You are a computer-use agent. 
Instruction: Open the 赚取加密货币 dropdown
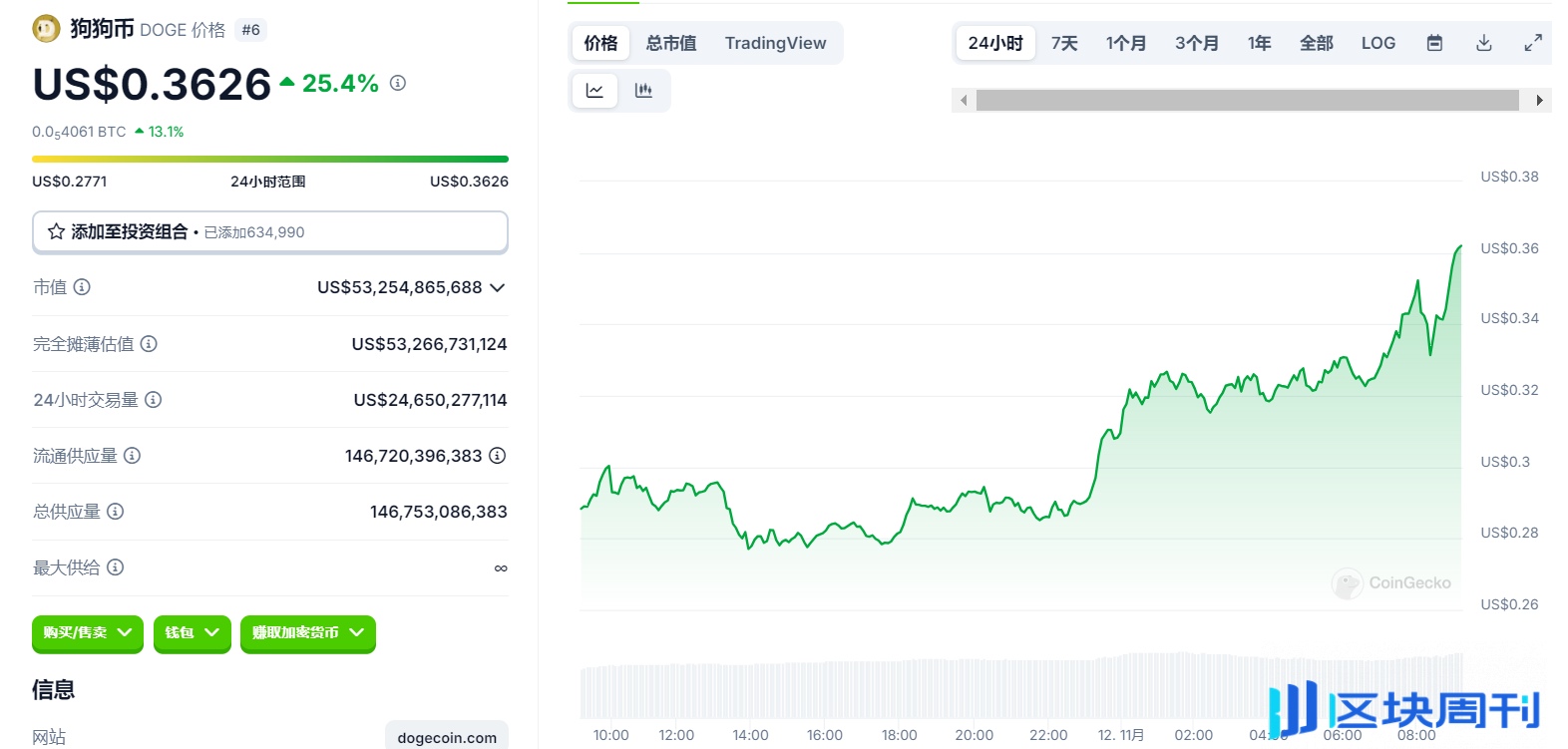pos(308,633)
